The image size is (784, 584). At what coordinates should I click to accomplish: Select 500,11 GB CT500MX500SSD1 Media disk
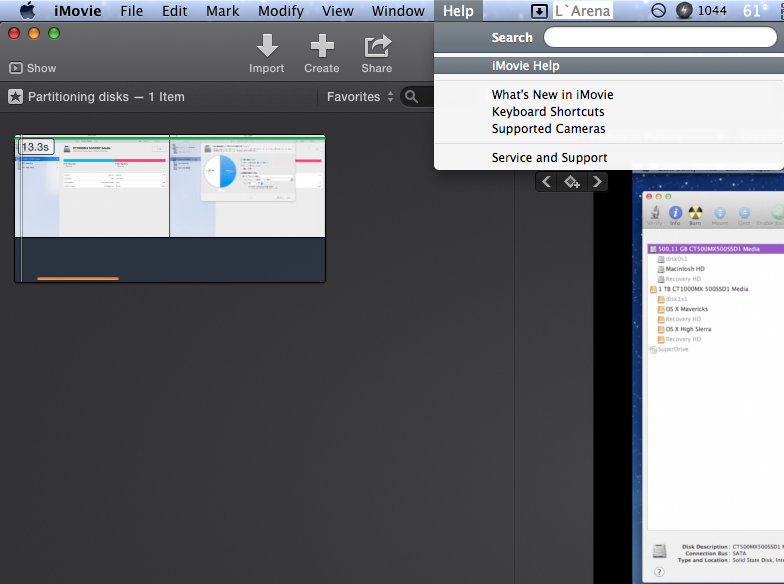(x=716, y=248)
